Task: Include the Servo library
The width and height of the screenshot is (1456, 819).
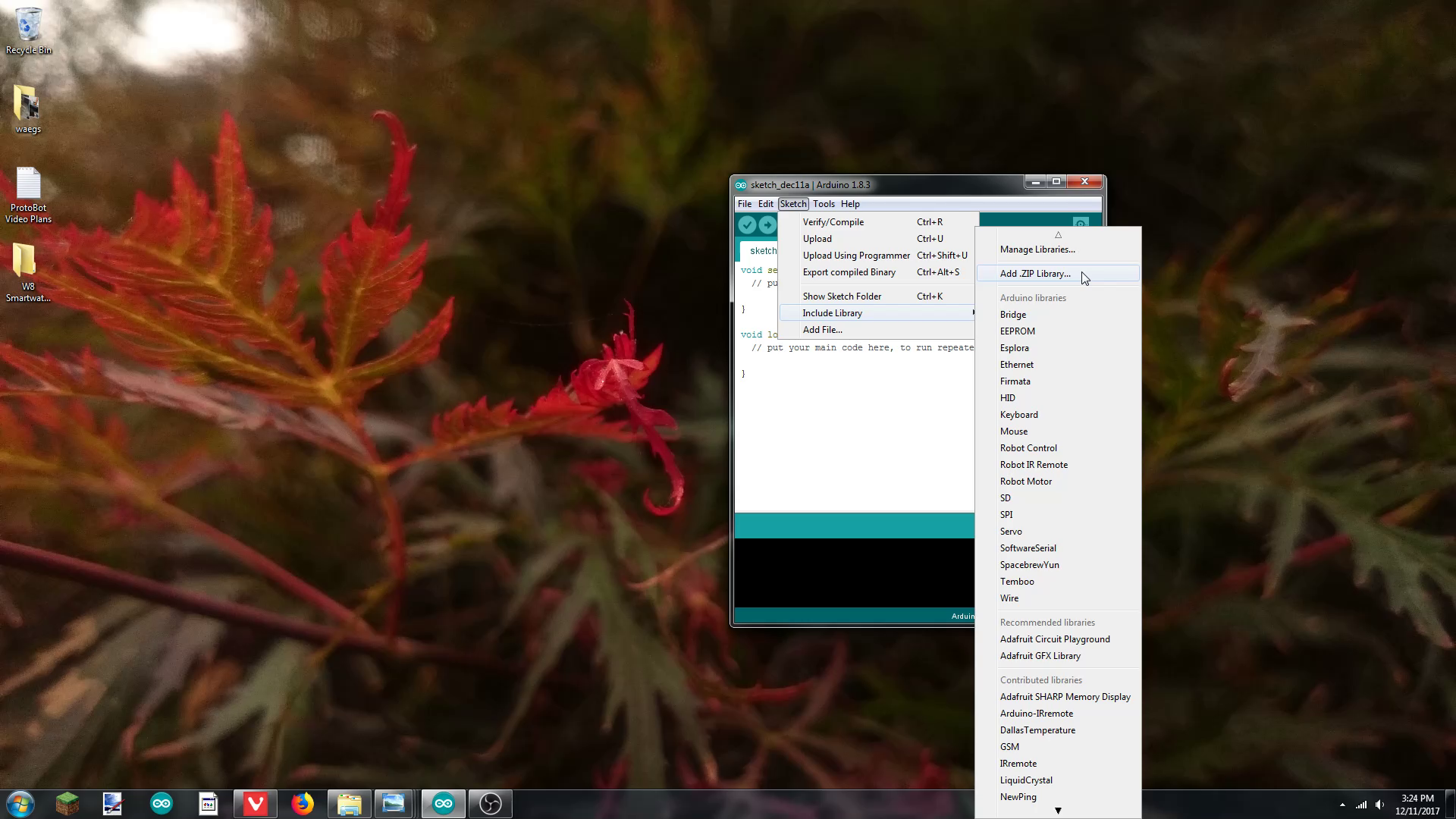Action: 1011,532
